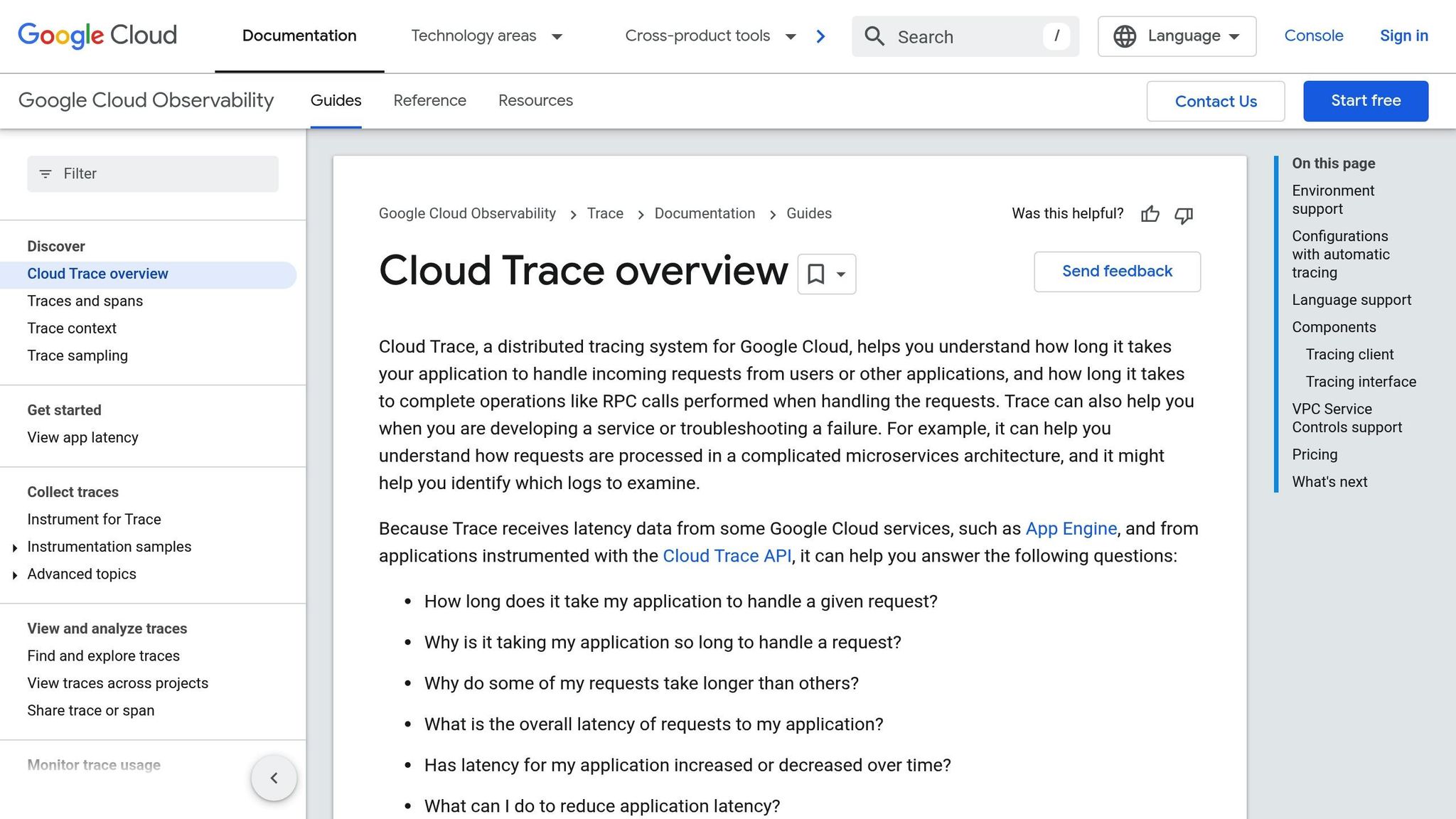Jump to Configurations with automatic tracing
Image resolution: width=1456 pixels, height=819 pixels.
(1340, 255)
